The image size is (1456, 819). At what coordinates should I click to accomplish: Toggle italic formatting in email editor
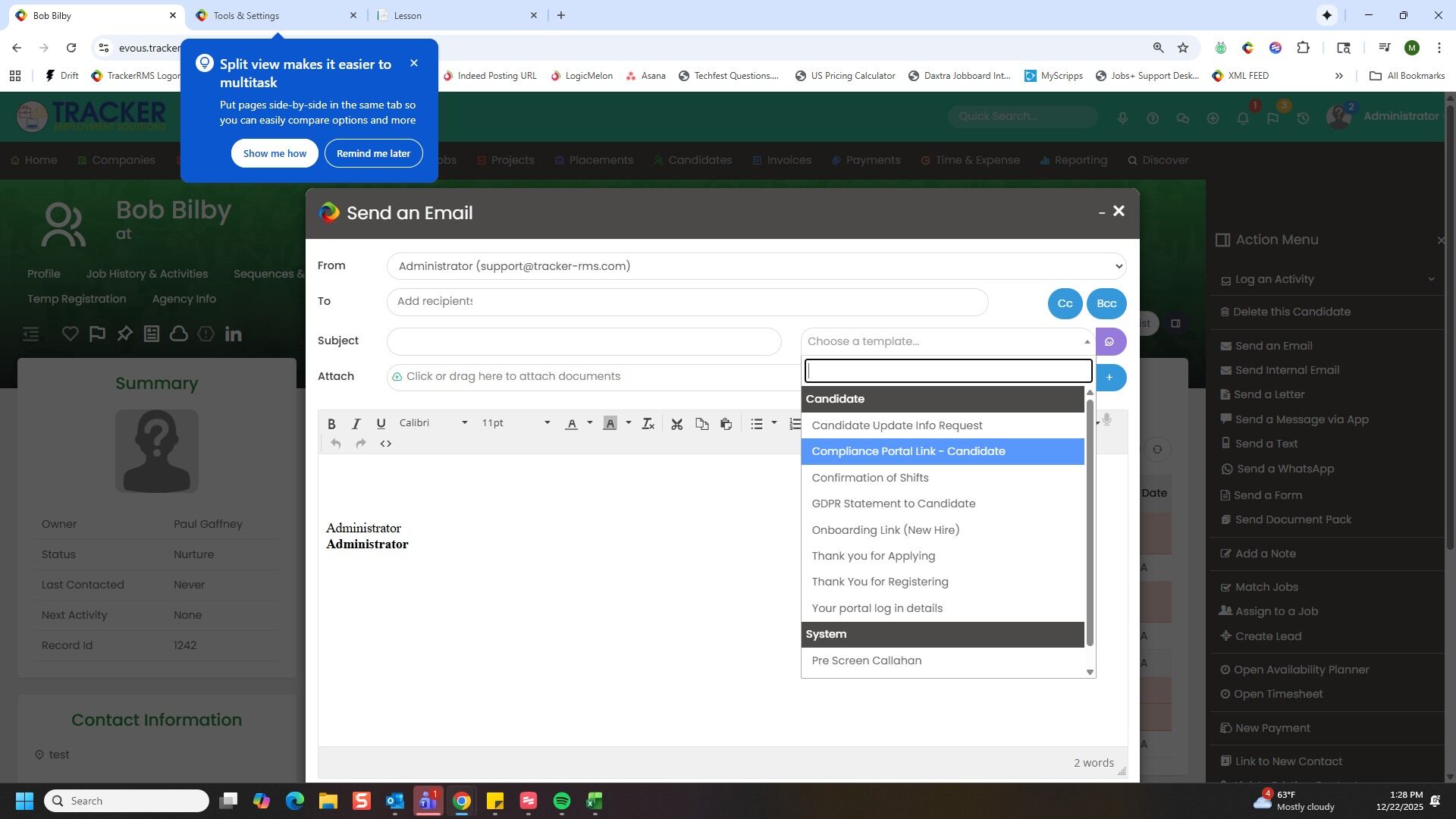356,424
